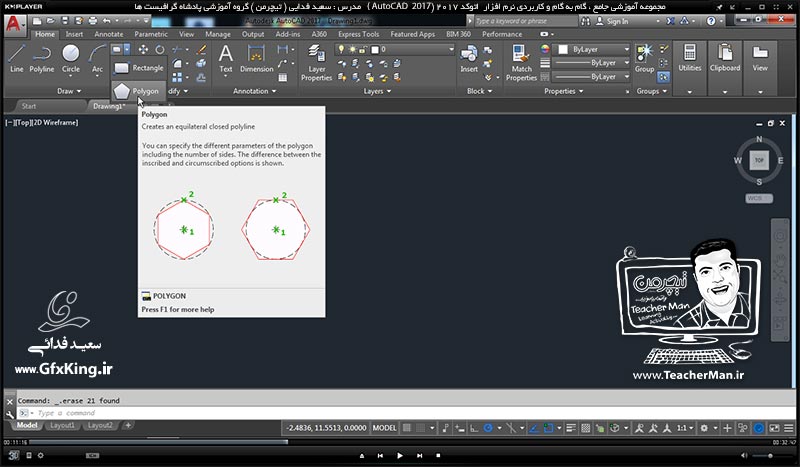Open the Annotate ribbon tab
The image size is (800, 467).
tap(109, 34)
